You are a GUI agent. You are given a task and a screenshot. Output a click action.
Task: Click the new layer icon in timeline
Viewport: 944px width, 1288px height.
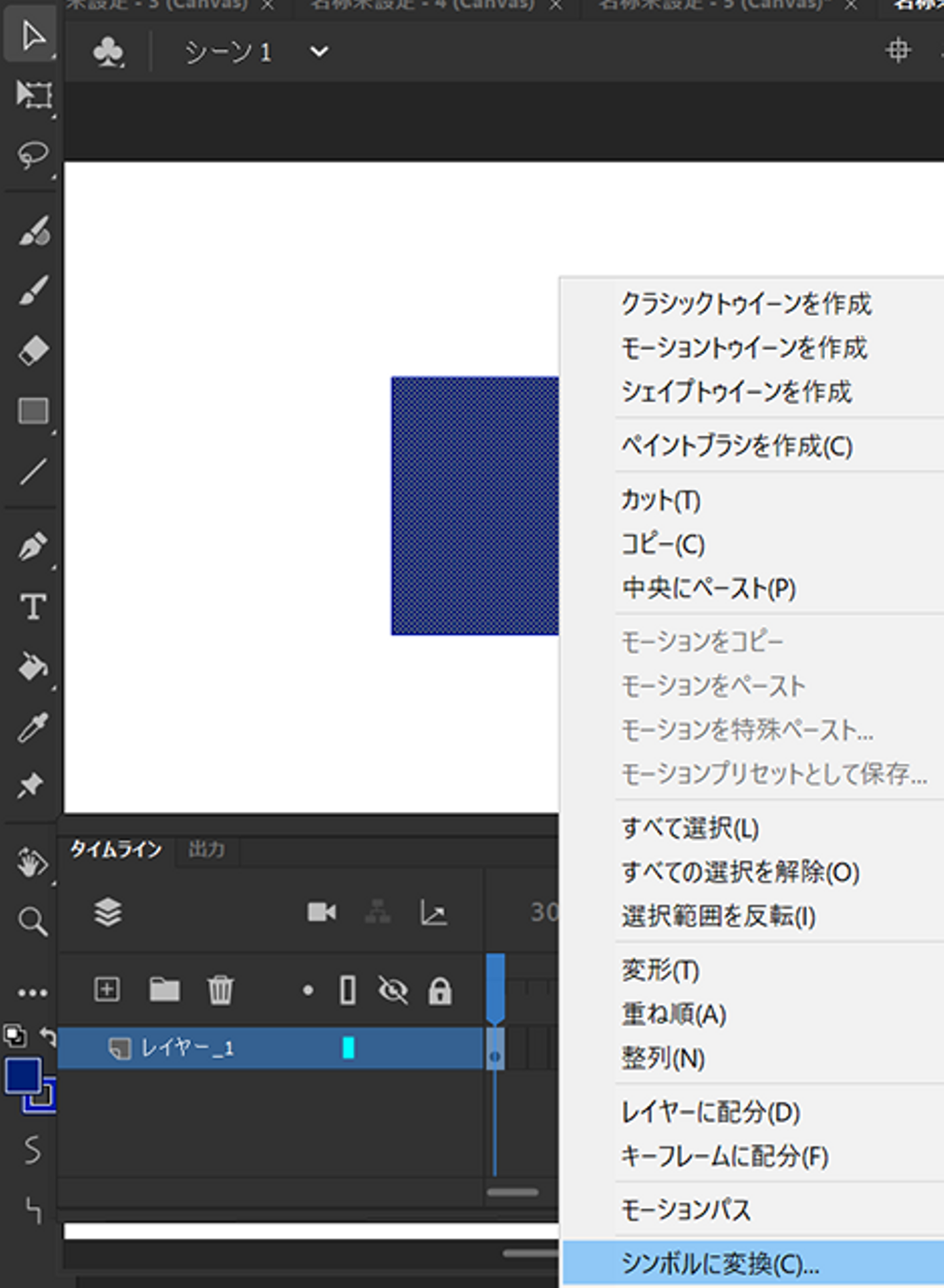107,989
